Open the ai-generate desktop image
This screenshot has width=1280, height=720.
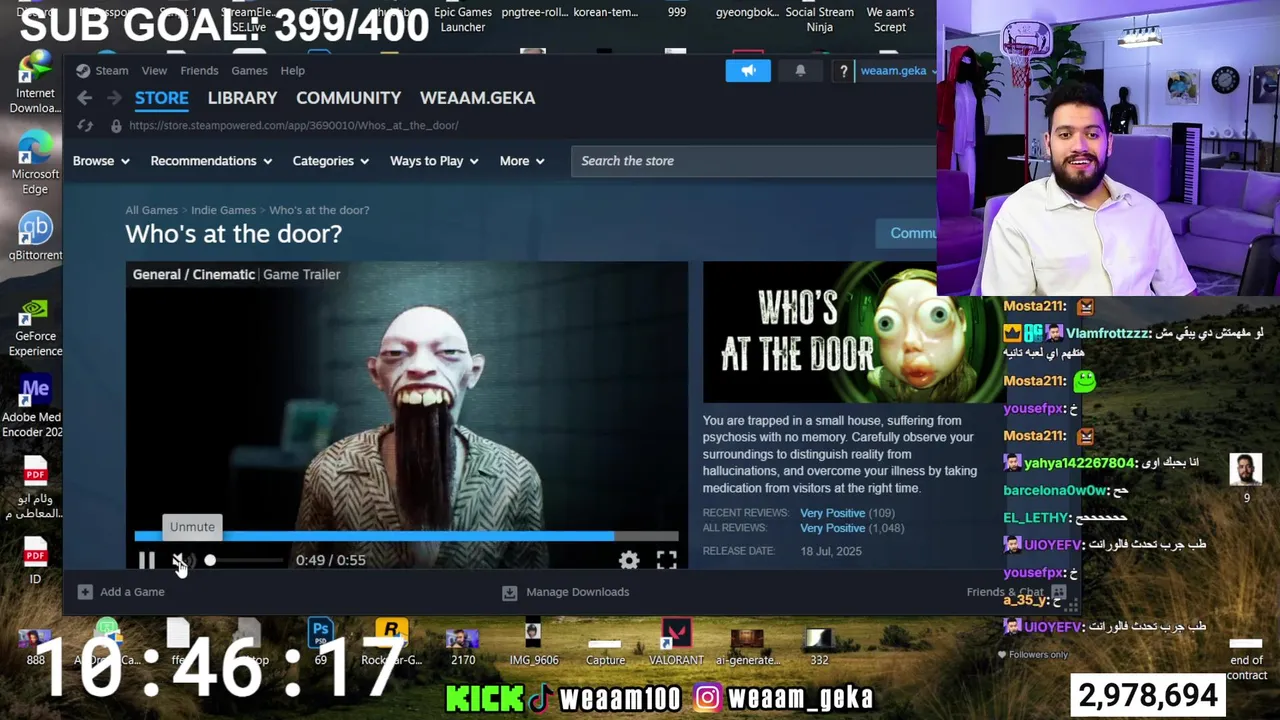pyautogui.click(x=747, y=645)
